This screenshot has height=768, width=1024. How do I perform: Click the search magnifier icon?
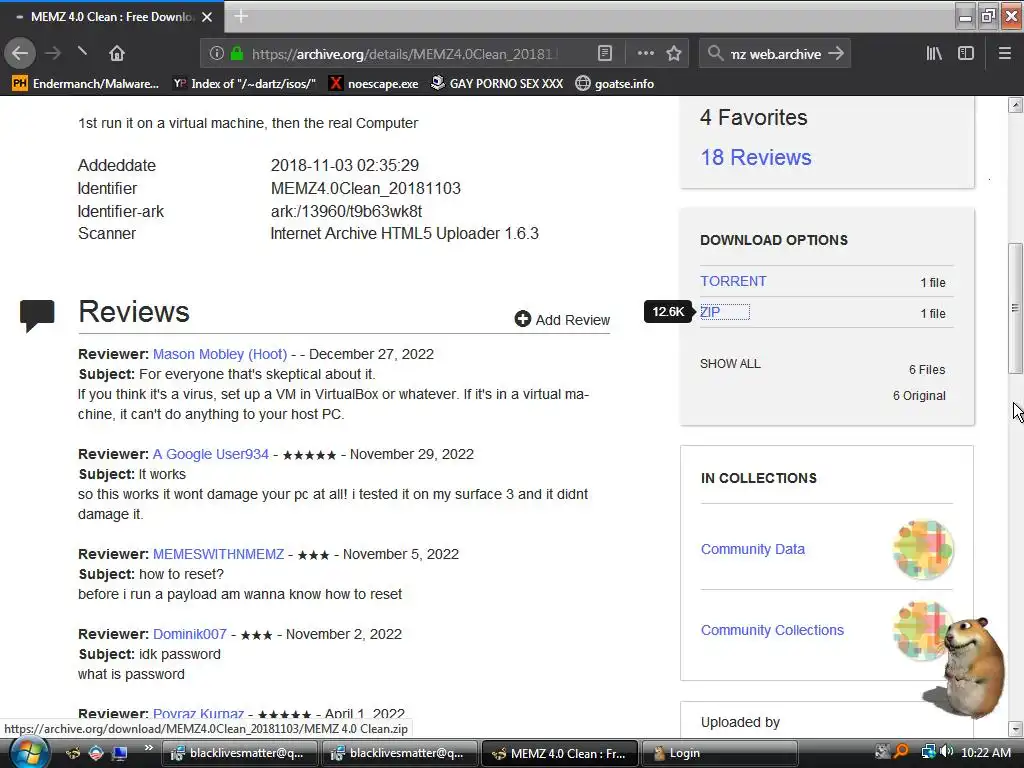[715, 54]
